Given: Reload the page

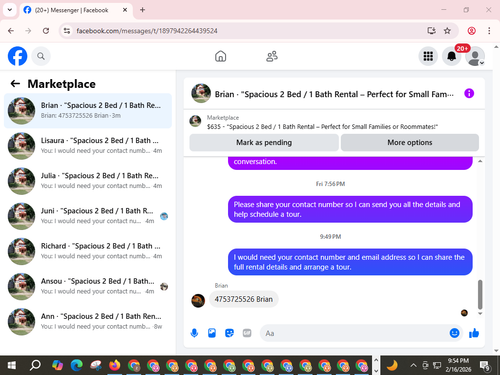Looking at the screenshot, I should pyautogui.click(x=46, y=31).
